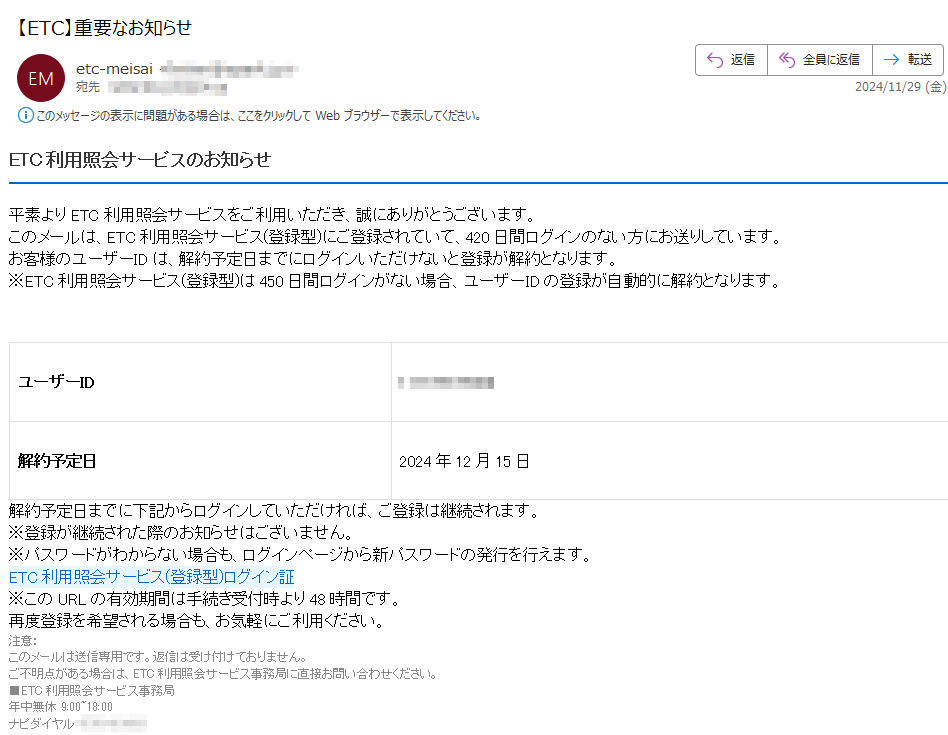
Task: Click the line mentioning 420日間ログインのない方
Action: pyautogui.click(x=396, y=236)
